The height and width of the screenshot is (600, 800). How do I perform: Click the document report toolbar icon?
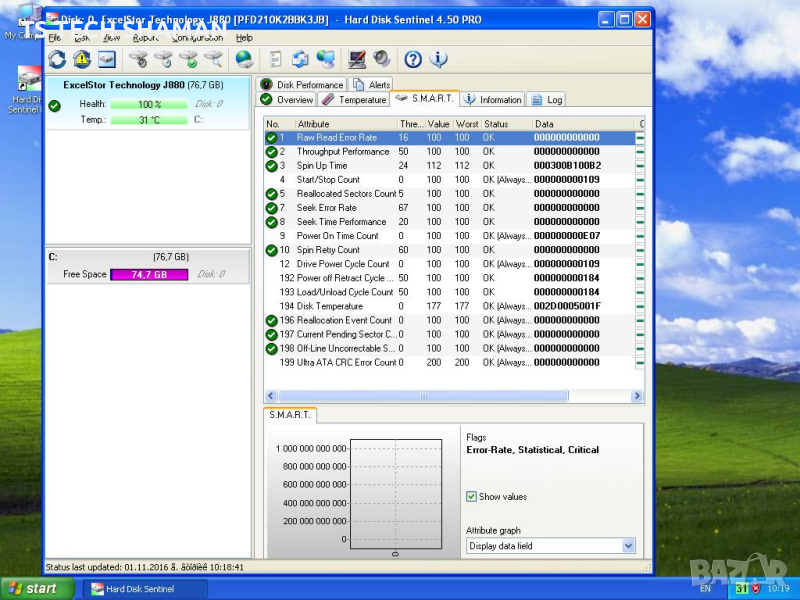(275, 60)
